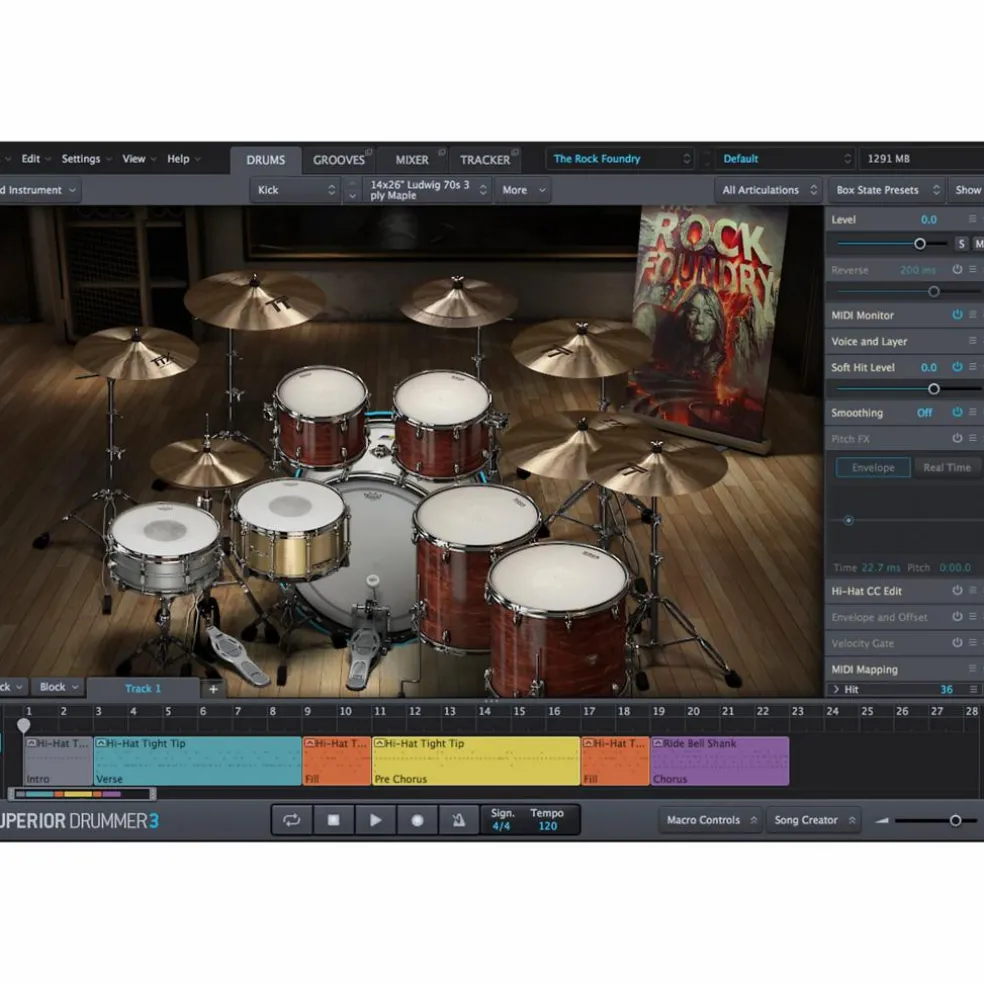Toggle the Soft Hit Level power button

click(x=957, y=366)
